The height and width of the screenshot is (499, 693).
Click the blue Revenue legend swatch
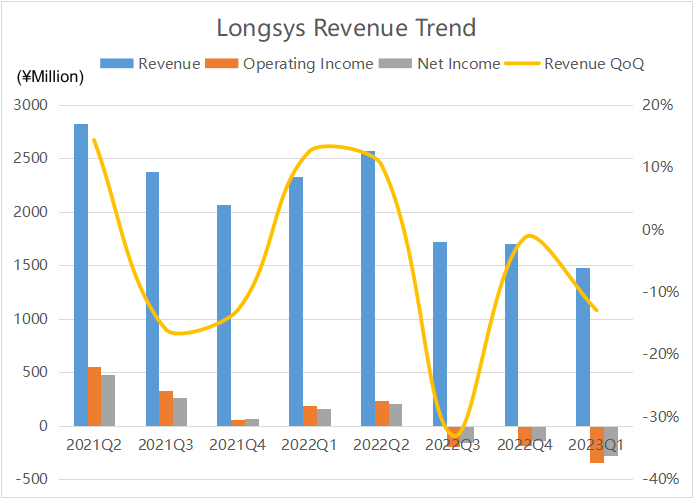coord(117,64)
